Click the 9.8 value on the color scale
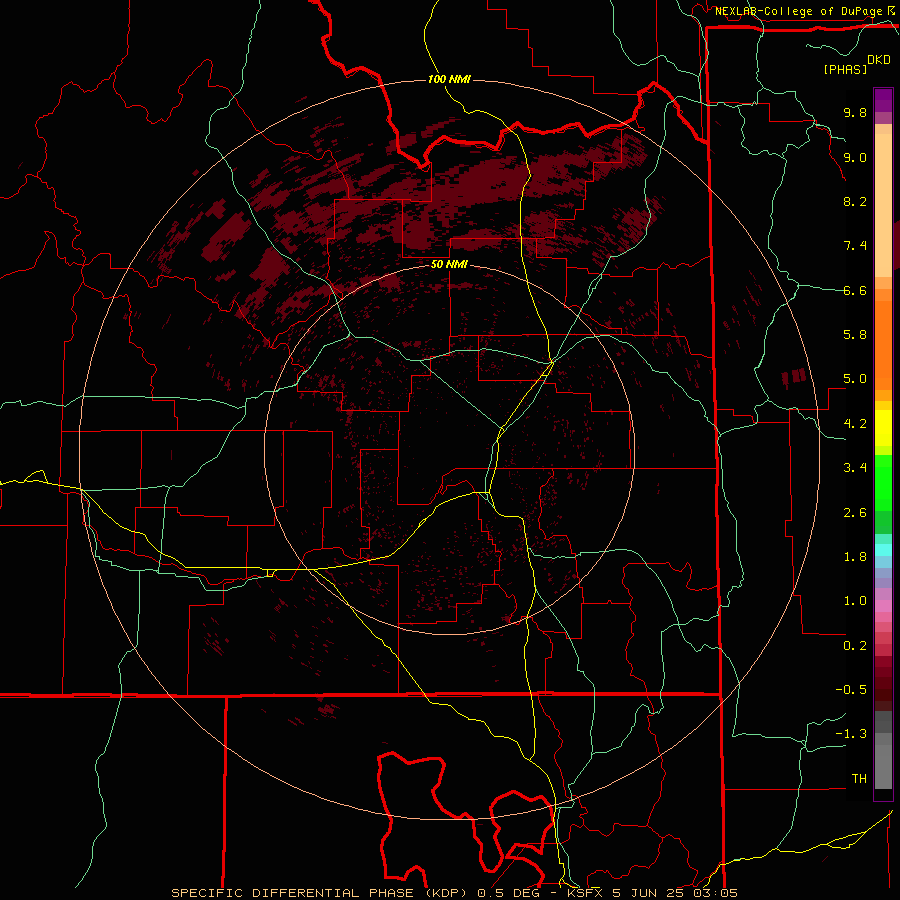This screenshot has width=900, height=900. click(855, 112)
